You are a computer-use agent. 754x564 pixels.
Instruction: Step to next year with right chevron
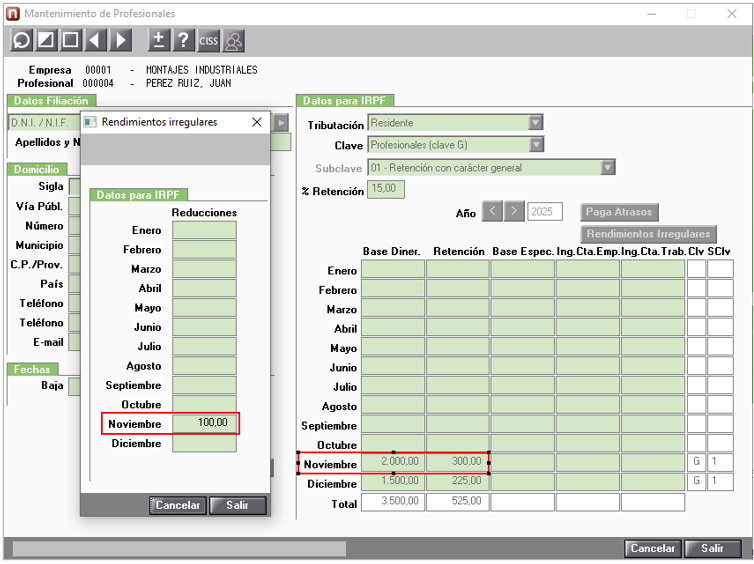tap(514, 211)
